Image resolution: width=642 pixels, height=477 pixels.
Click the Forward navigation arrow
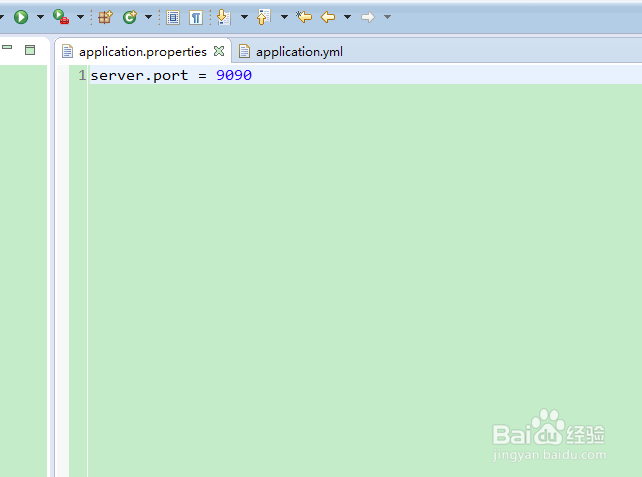tap(368, 17)
